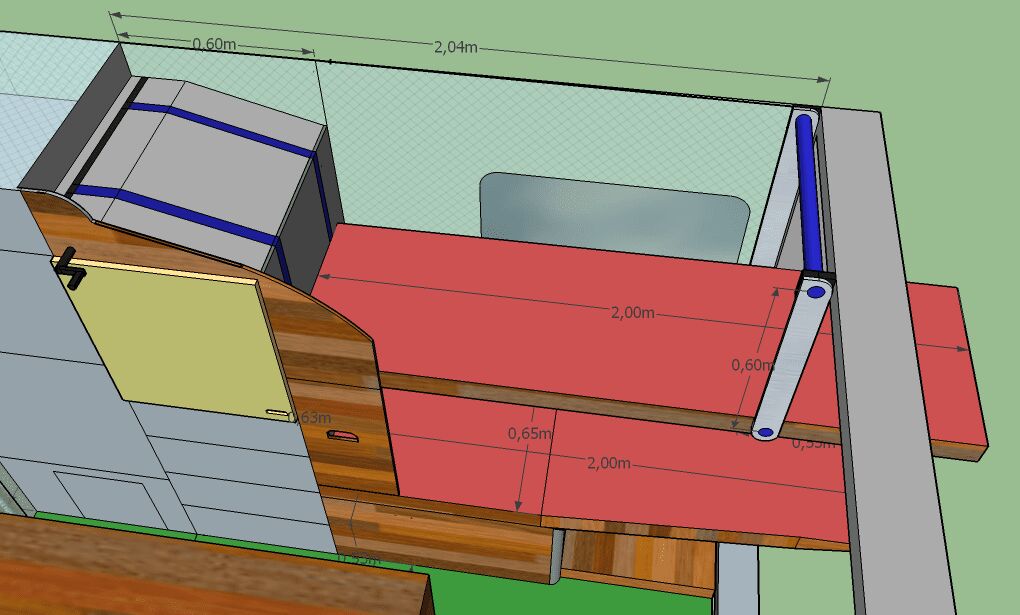
Task: Click the 2,00m label on upper red panel
Action: click(x=632, y=312)
